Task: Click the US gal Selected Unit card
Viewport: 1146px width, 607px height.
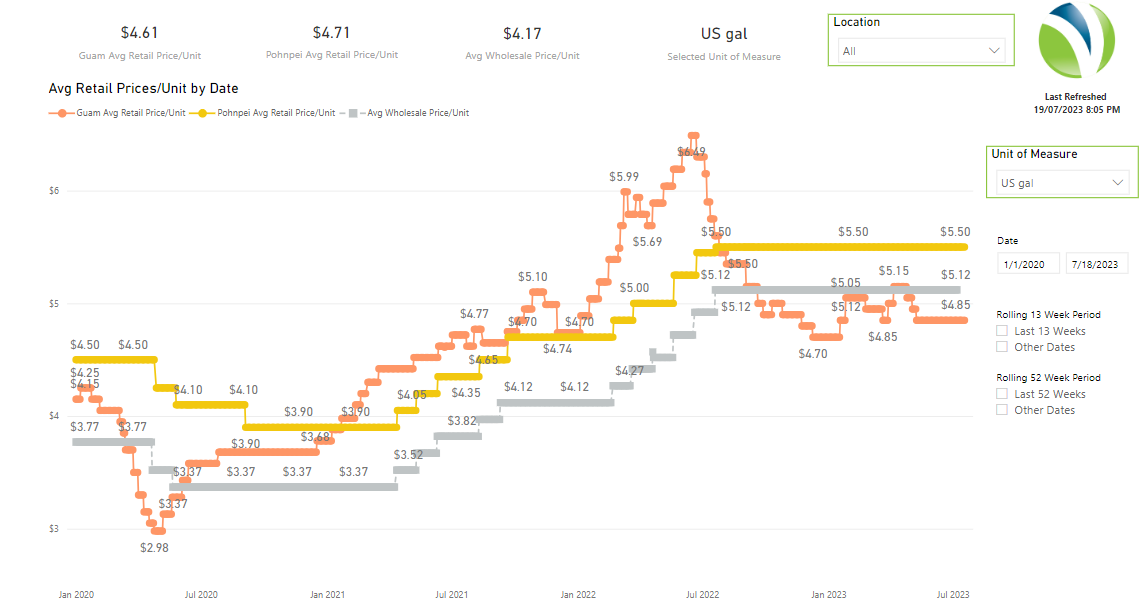Action: [724, 42]
